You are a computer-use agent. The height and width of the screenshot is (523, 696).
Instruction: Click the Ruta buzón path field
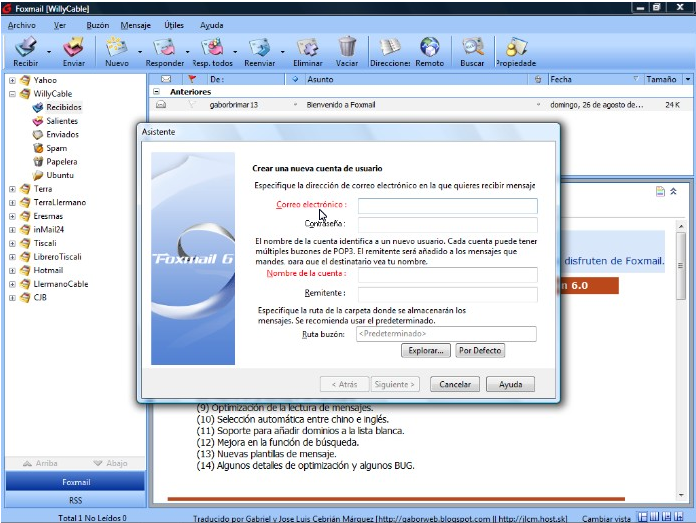[446, 334]
